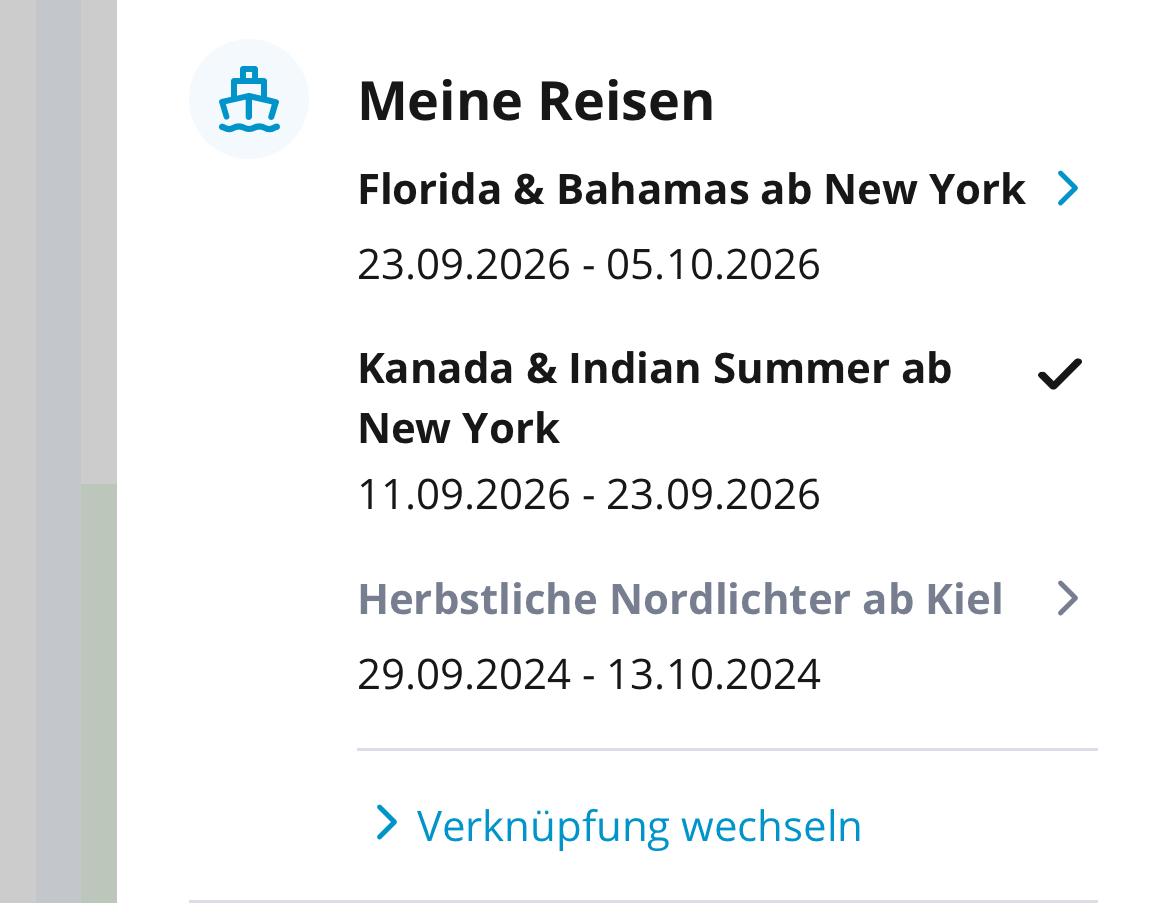The image size is (1170, 903).
Task: Click the date range 23.09.2026 - 05.10.2026
Action: pos(589,265)
